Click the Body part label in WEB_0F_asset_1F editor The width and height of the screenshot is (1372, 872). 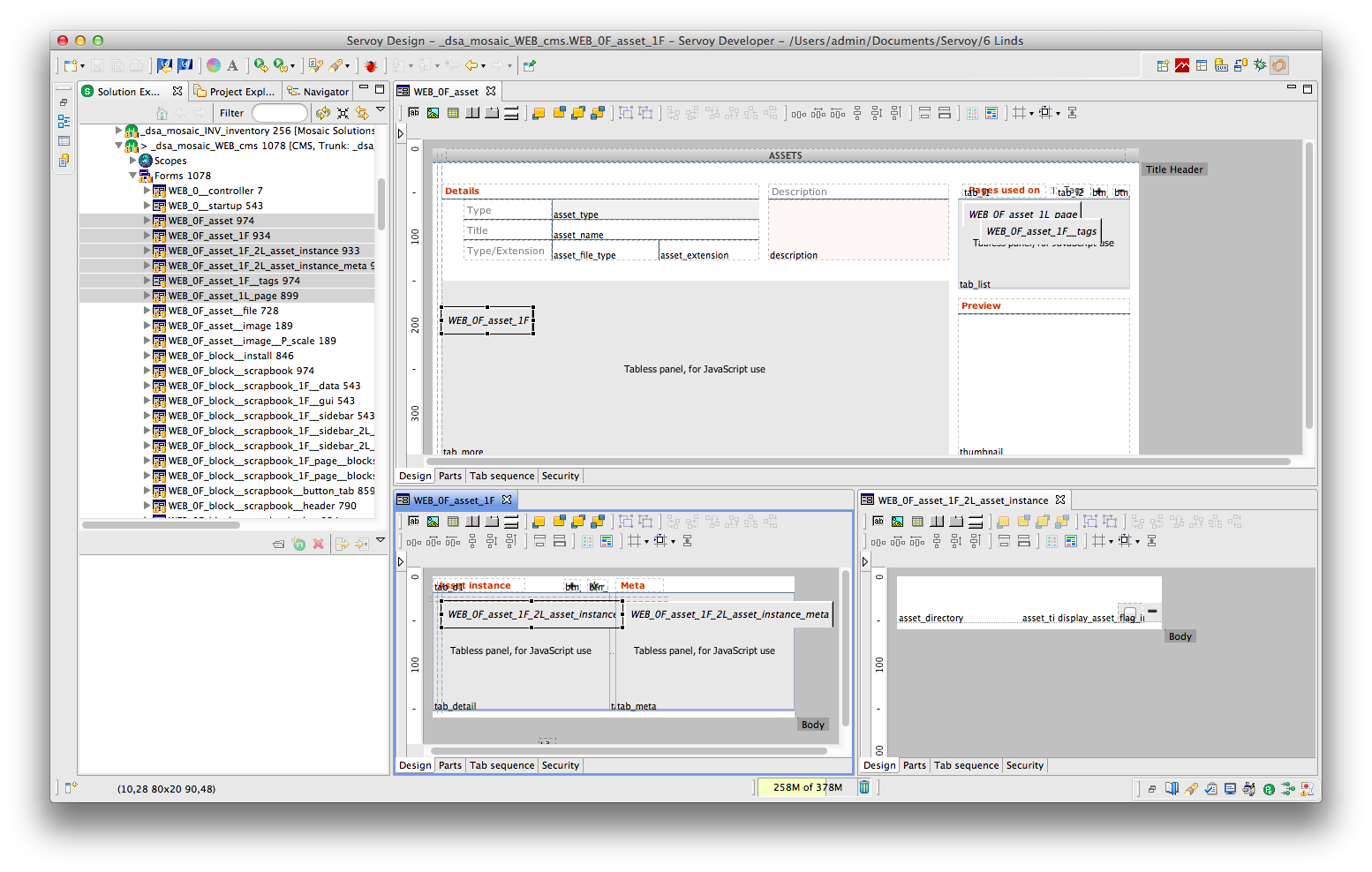[x=813, y=725]
